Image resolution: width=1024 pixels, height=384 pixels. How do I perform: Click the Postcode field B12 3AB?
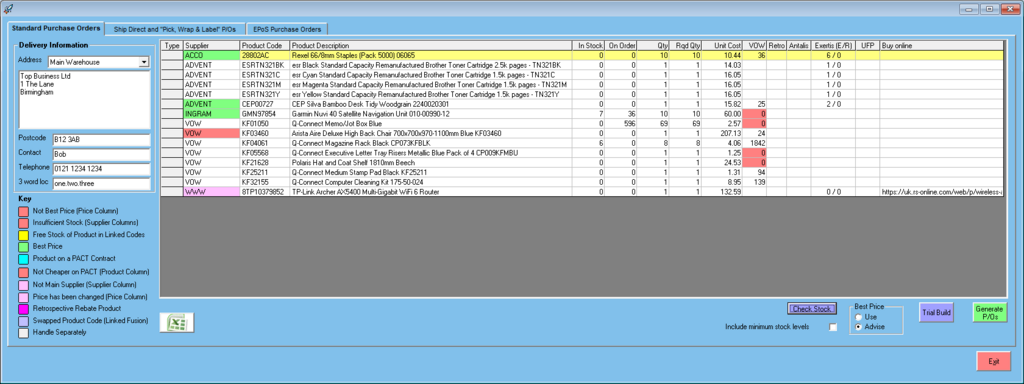click(101, 139)
